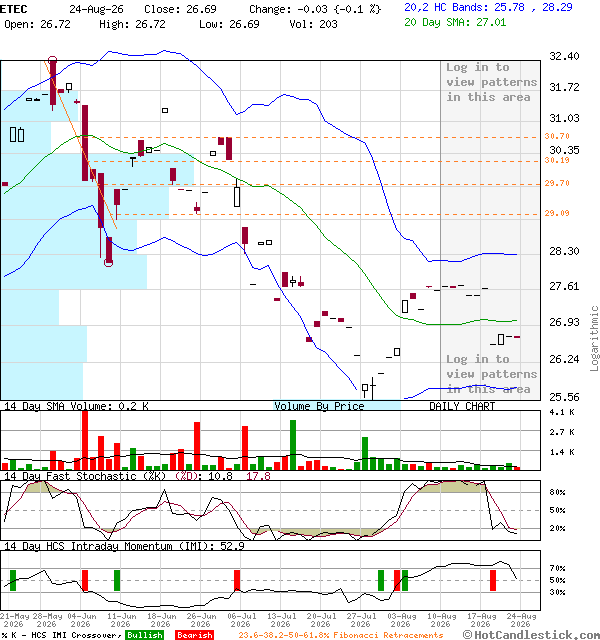Click the circled swing-high marker at chart top

[52, 60]
